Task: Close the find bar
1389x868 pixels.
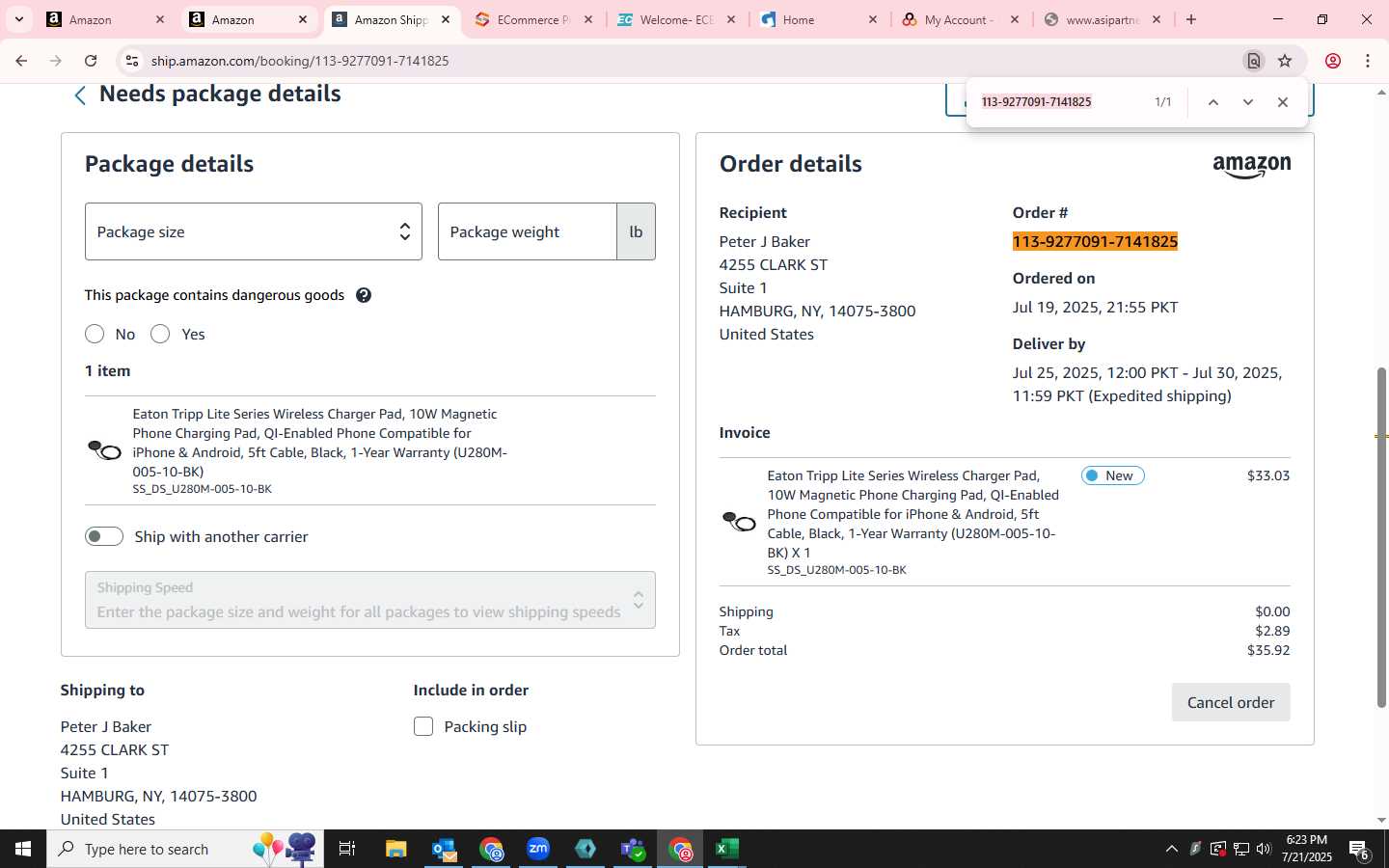Action: click(1283, 102)
